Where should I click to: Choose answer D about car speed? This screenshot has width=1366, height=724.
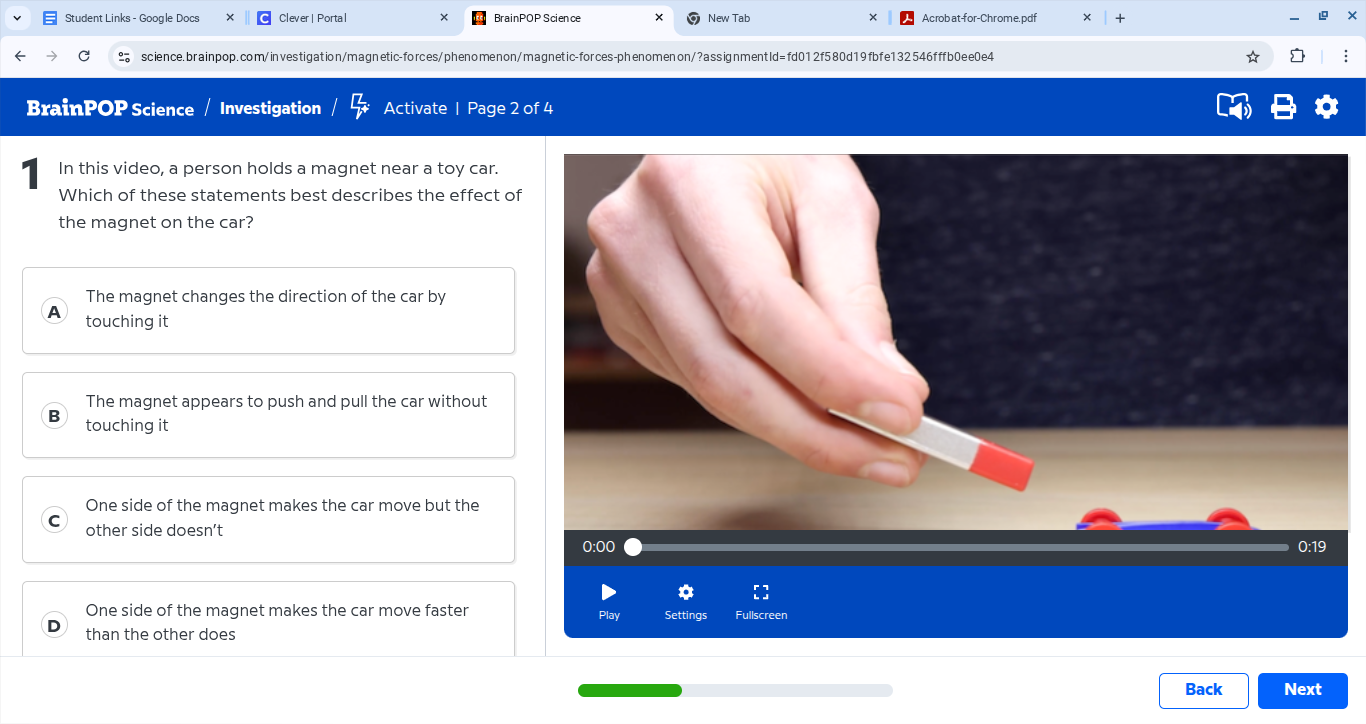pyautogui.click(x=268, y=619)
